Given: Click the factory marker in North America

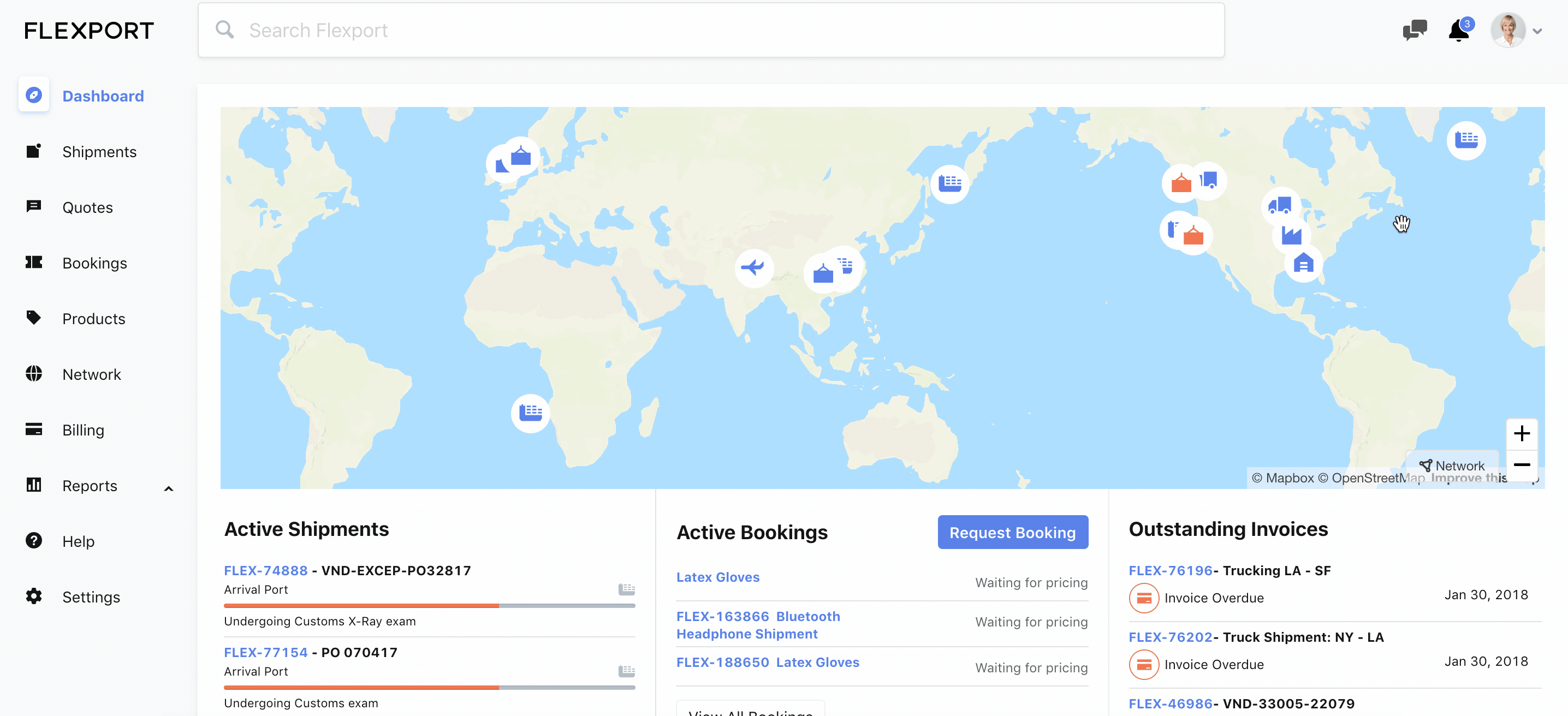Looking at the screenshot, I should click(1291, 235).
